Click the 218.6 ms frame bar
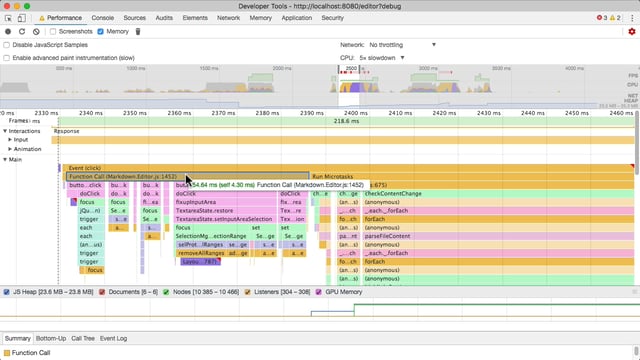The image size is (640, 360). tap(346, 121)
